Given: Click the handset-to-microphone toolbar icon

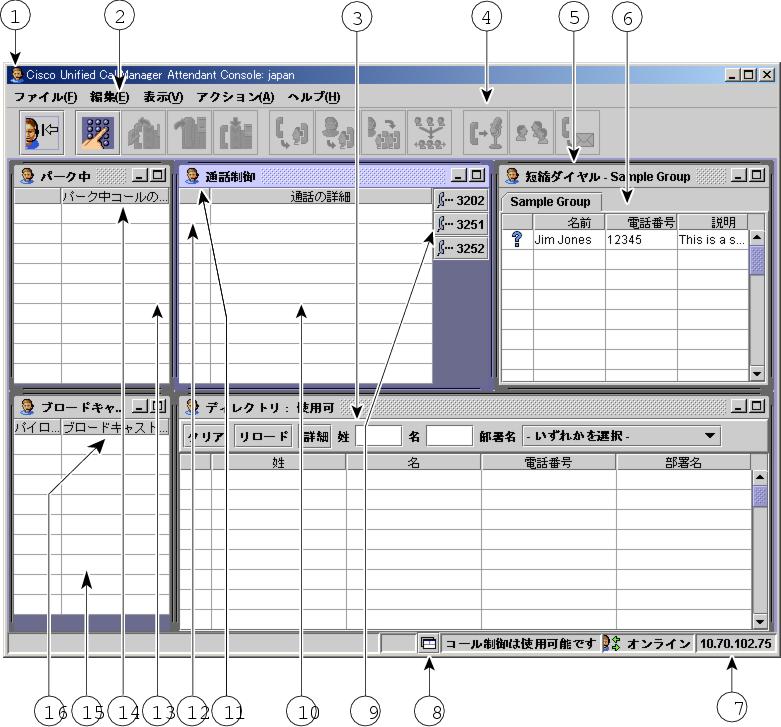Looking at the screenshot, I should 485,132.
